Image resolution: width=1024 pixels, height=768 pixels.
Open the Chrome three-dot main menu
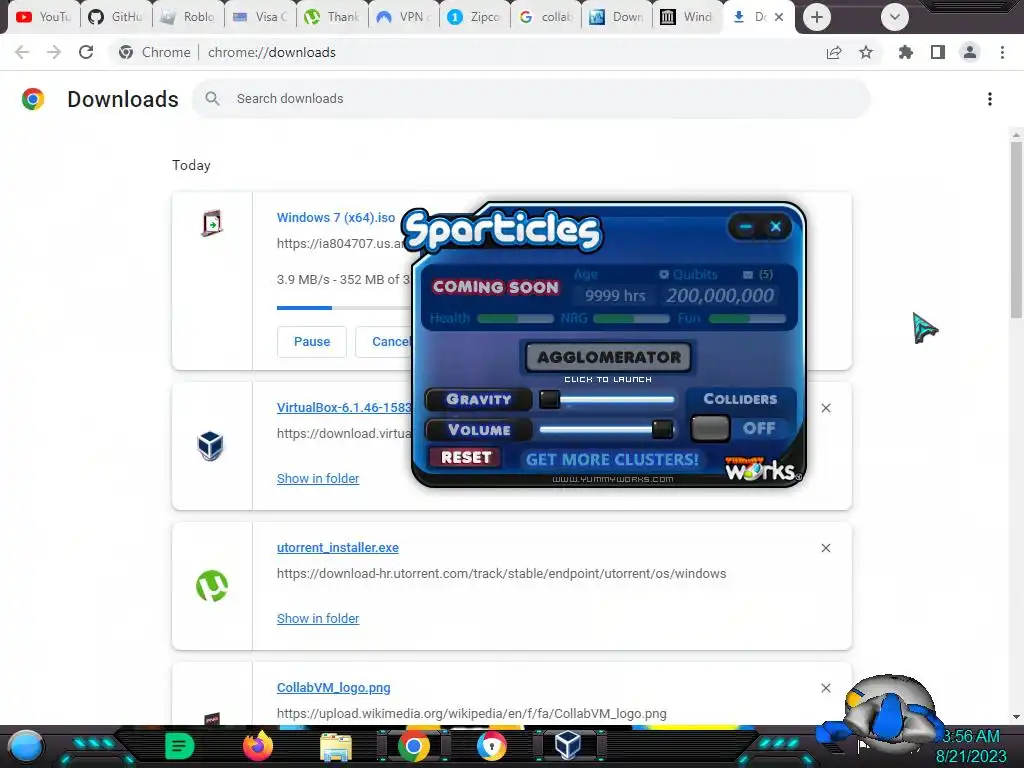[x=1002, y=52]
